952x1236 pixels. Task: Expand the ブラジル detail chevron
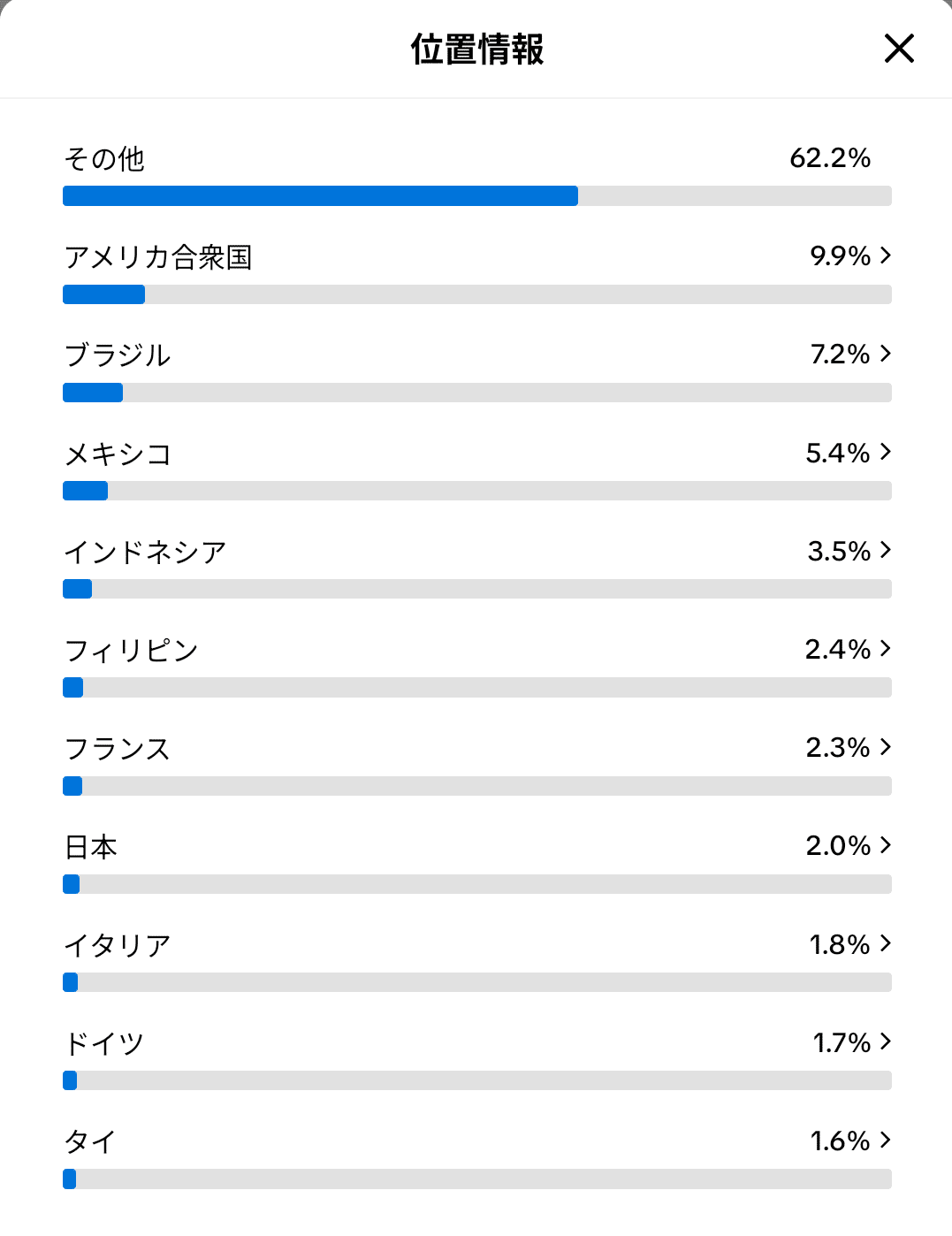[886, 355]
